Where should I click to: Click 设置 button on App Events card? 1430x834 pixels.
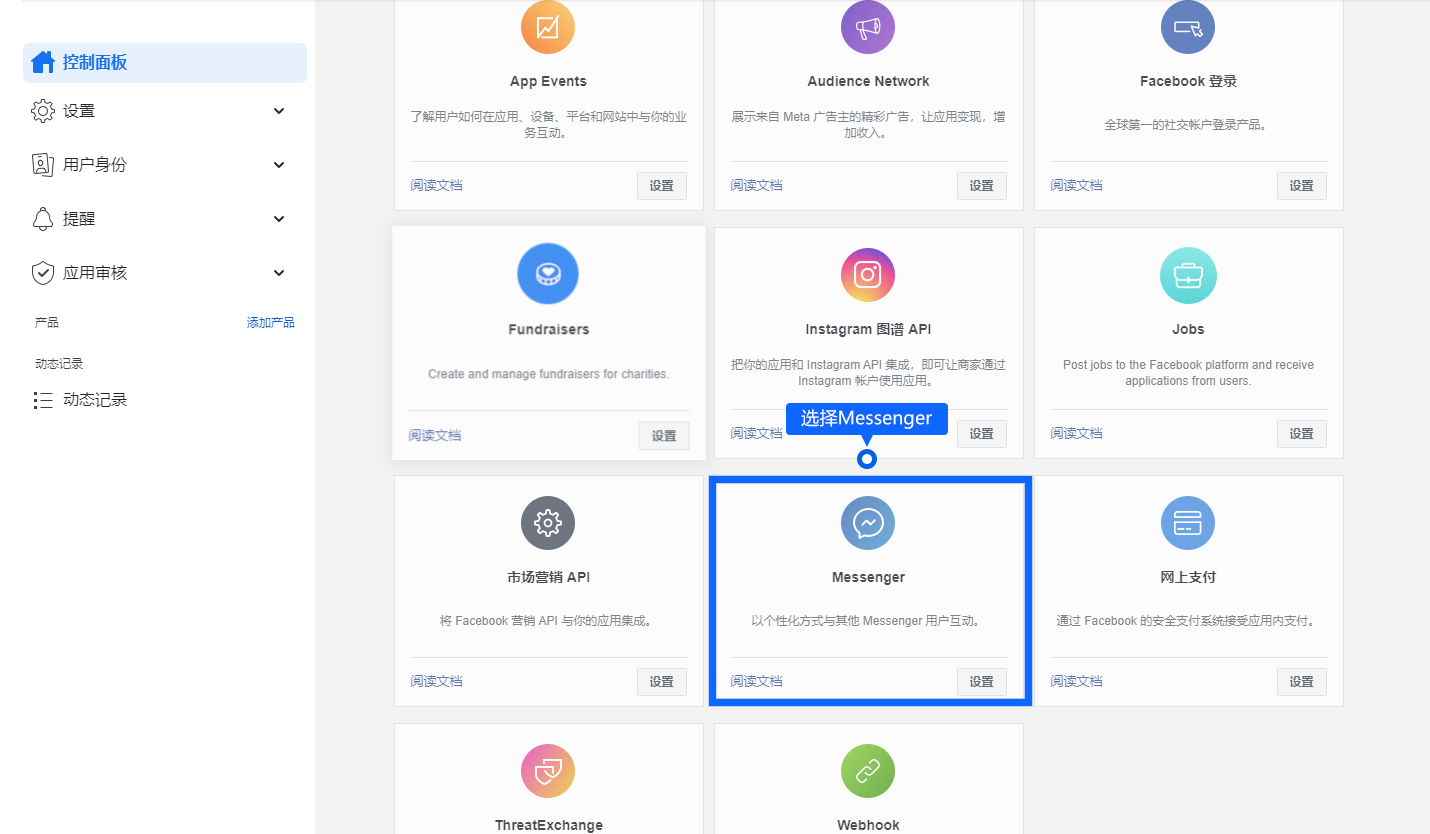tap(662, 186)
